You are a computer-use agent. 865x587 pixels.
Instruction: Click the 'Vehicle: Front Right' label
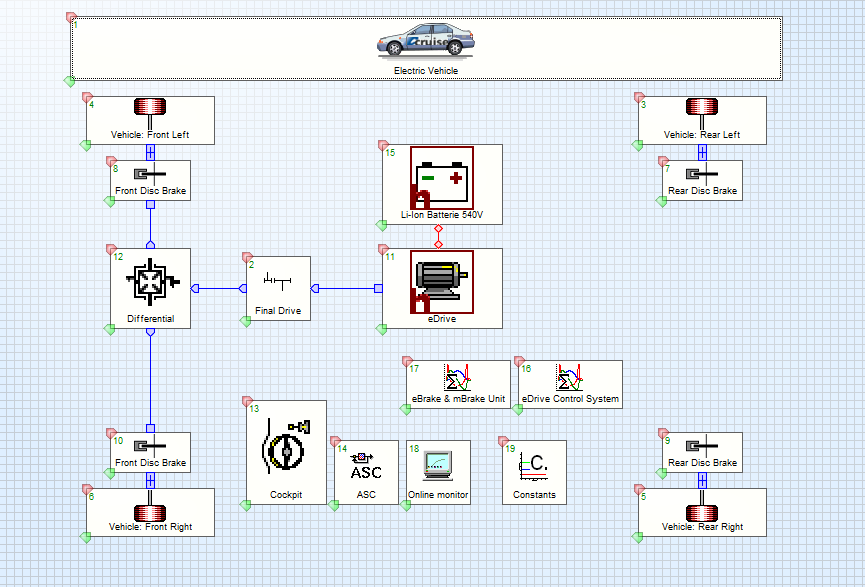click(150, 526)
